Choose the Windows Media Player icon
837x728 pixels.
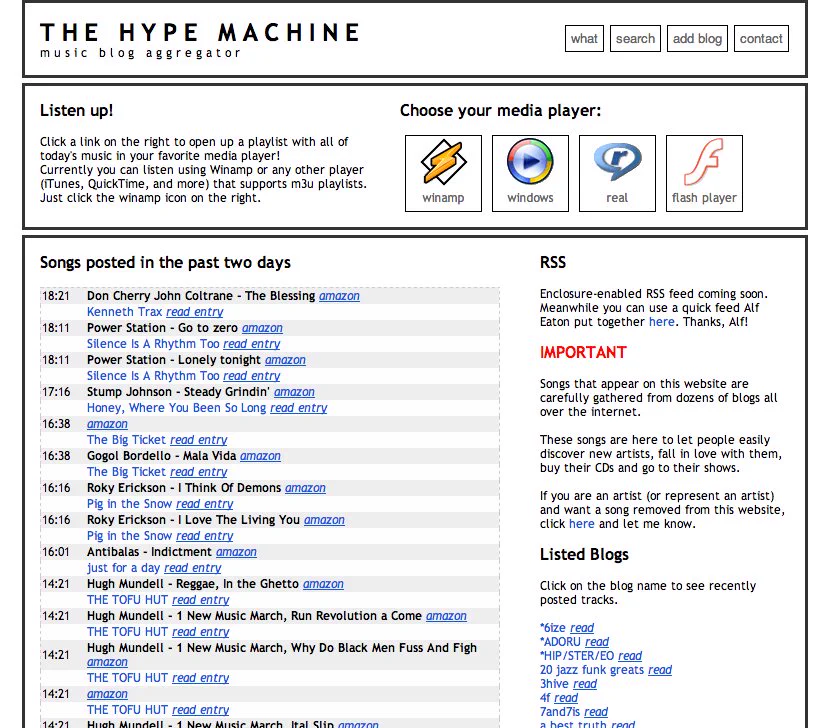click(x=530, y=173)
